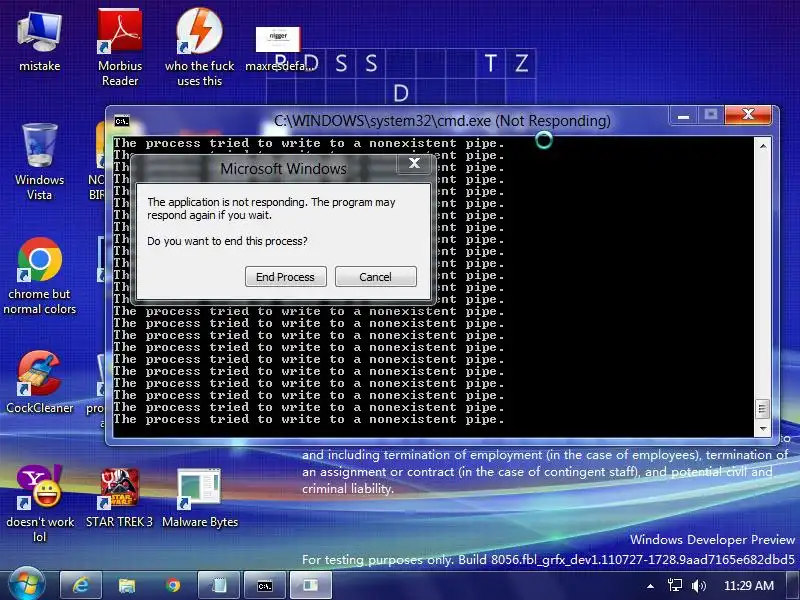This screenshot has width=800, height=600.
Task: Open the Malware Bytes desktop icon
Action: coord(199,497)
